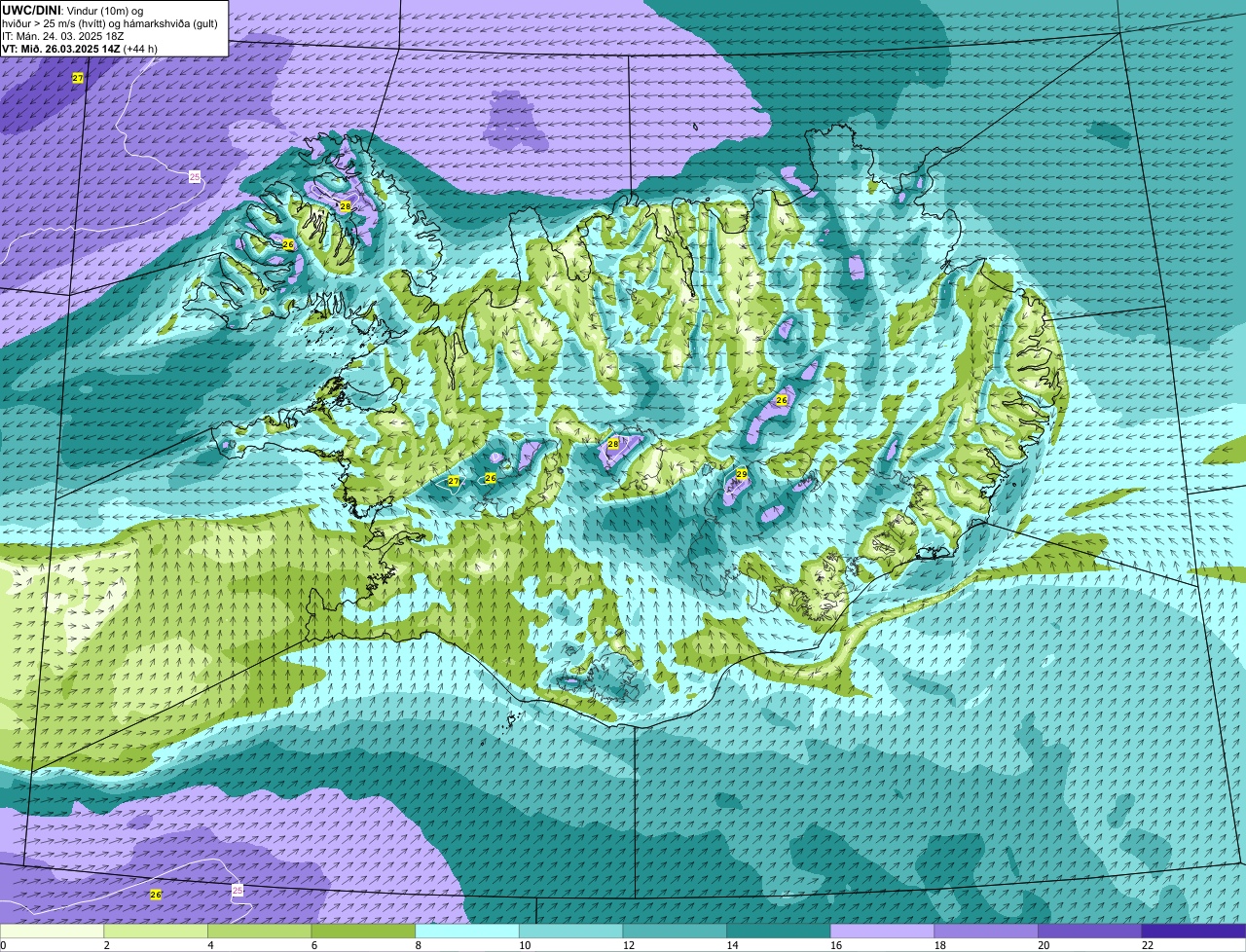1246x952 pixels.
Task: Click the violet 20–22 legend swatch
Action: pos(1090,932)
